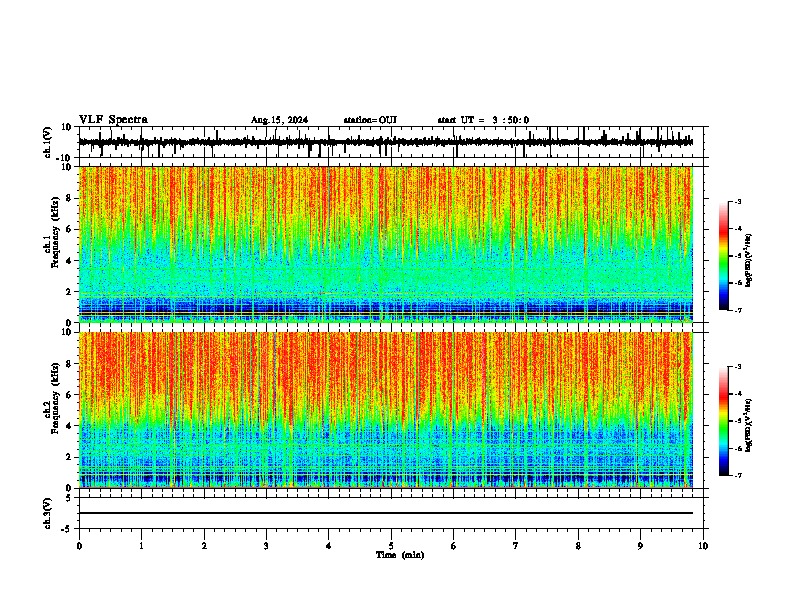Click the "6" kHz tick on ch.1 frequency axis
This screenshot has width=792, height=612.
[x=69, y=229]
